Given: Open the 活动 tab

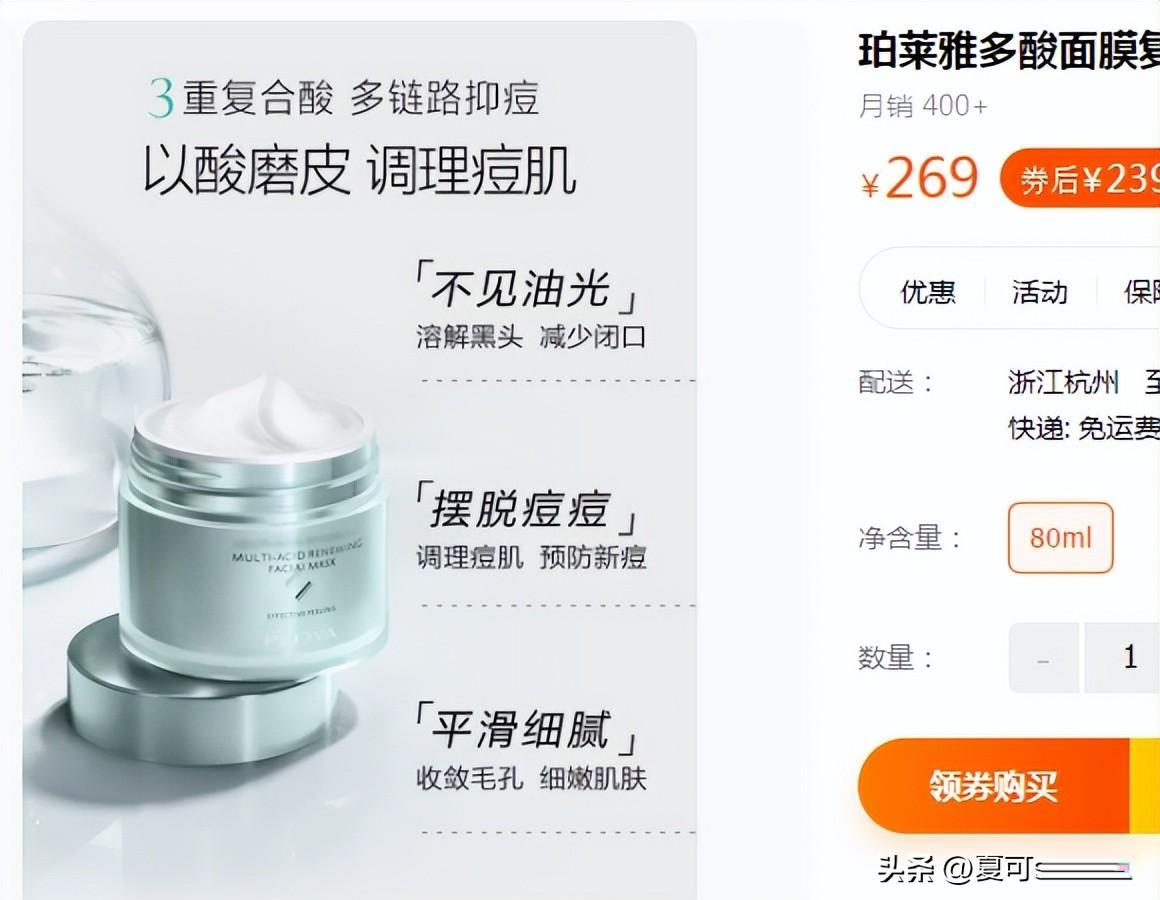Looking at the screenshot, I should click(x=1039, y=291).
